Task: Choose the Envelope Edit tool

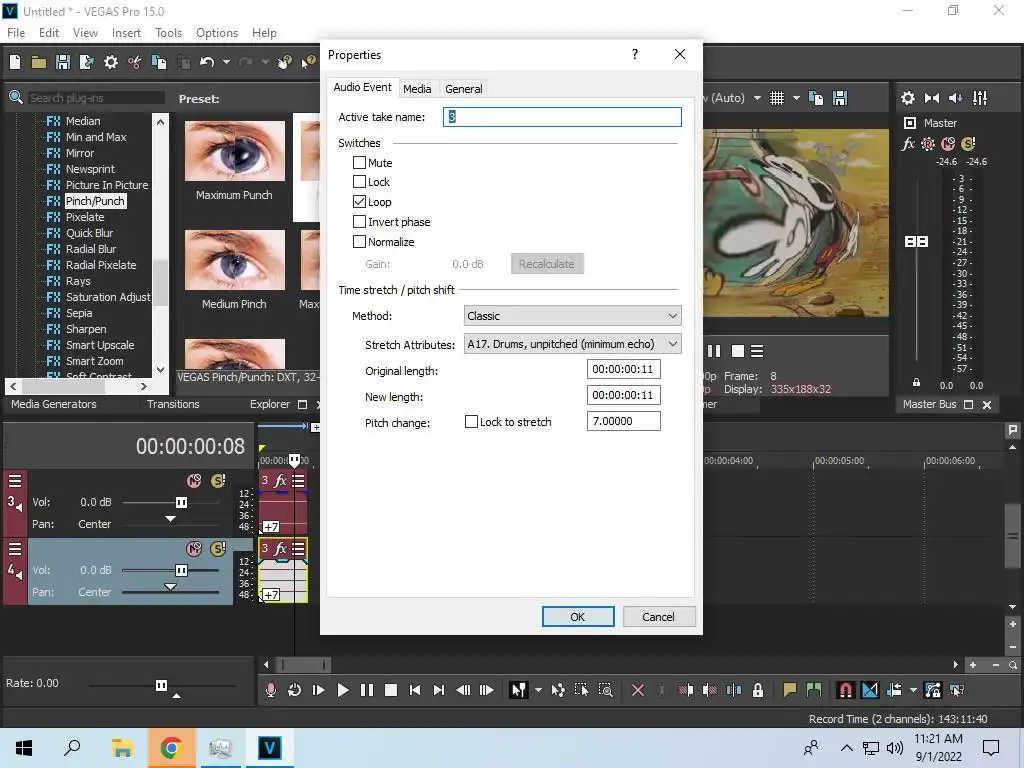Action: [x=558, y=690]
